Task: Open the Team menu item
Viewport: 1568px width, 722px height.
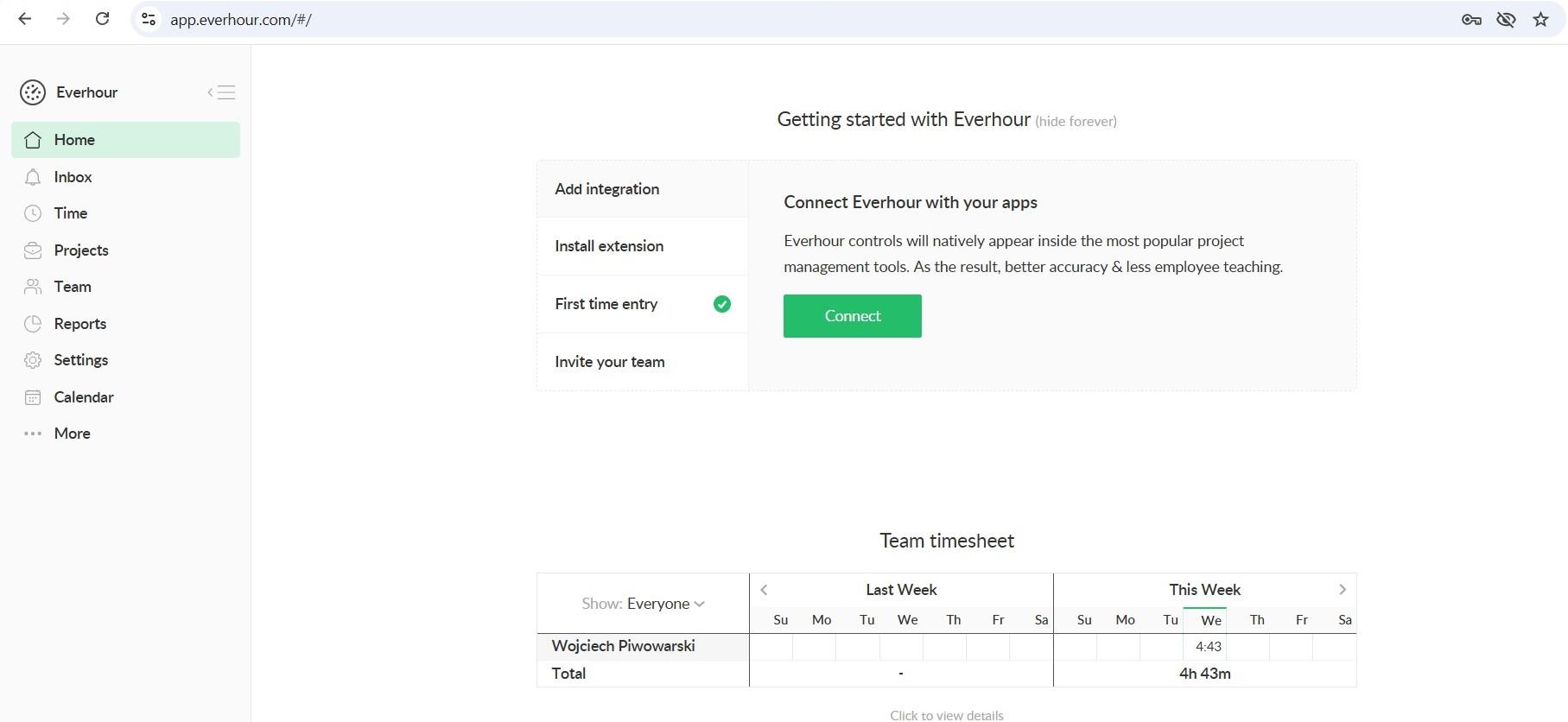Action: click(x=125, y=287)
